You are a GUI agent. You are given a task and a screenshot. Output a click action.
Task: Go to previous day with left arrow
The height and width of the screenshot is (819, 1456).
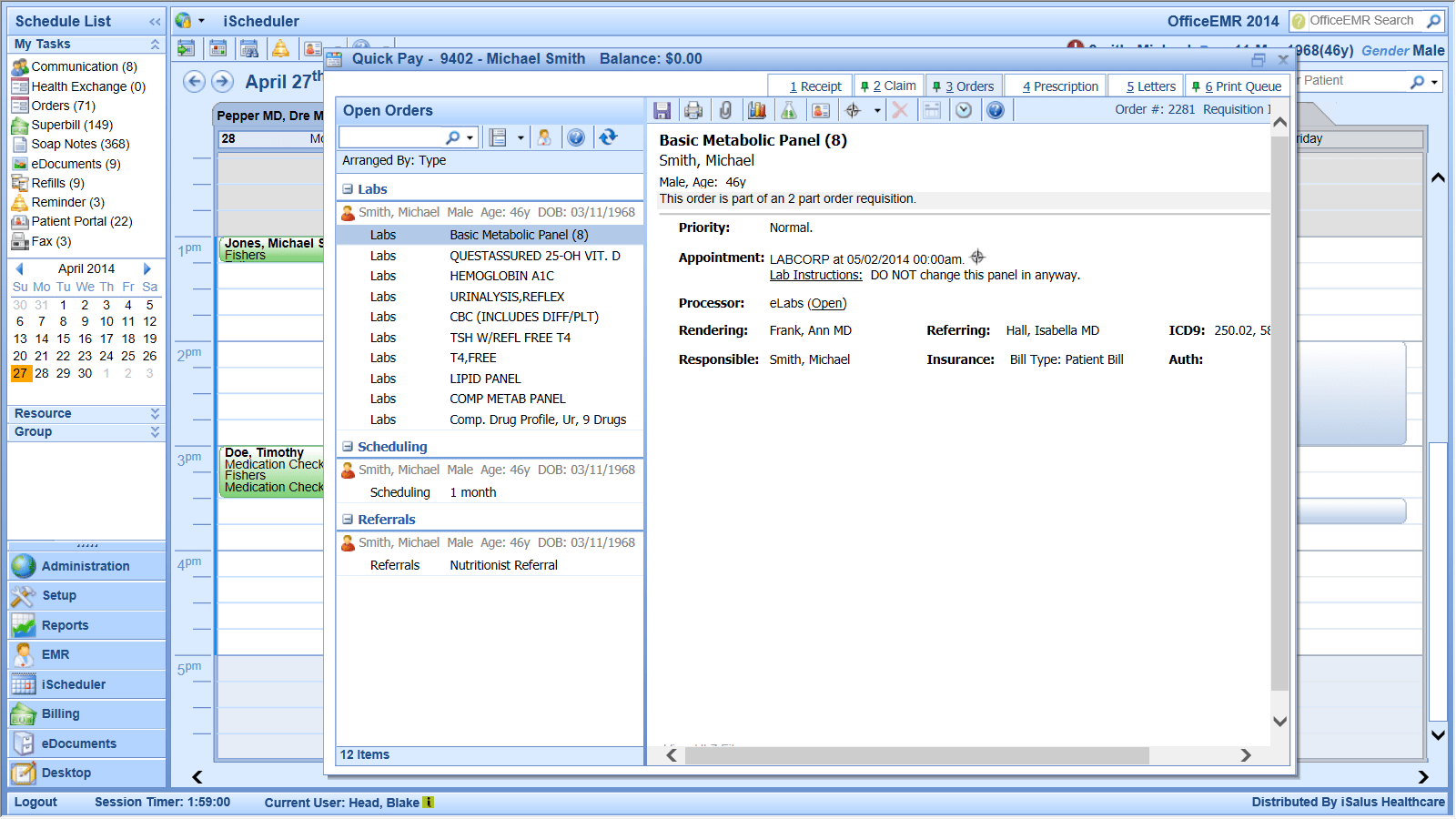click(x=194, y=82)
